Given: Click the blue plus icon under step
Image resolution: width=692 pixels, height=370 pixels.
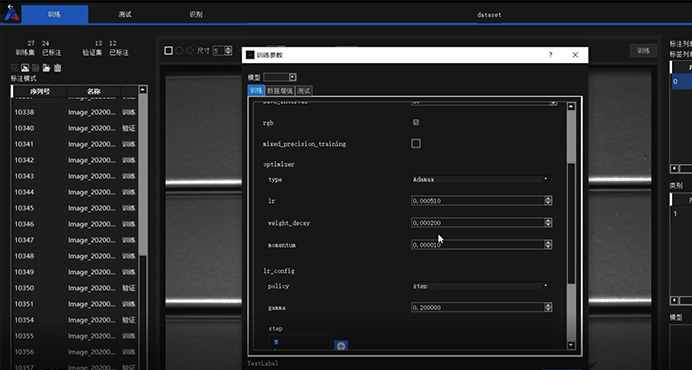Looking at the screenshot, I should [341, 346].
